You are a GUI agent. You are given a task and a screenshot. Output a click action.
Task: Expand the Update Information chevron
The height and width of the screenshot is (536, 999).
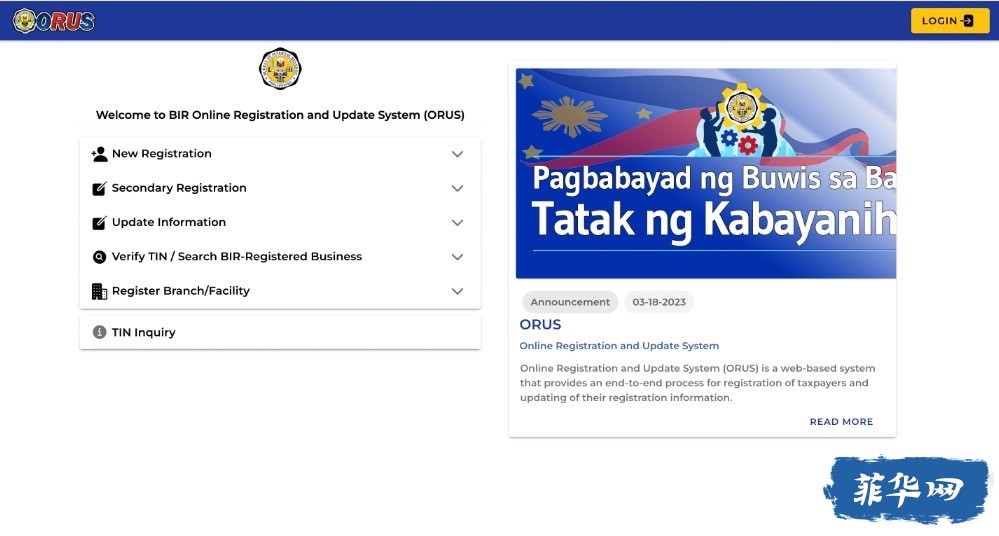[457, 222]
